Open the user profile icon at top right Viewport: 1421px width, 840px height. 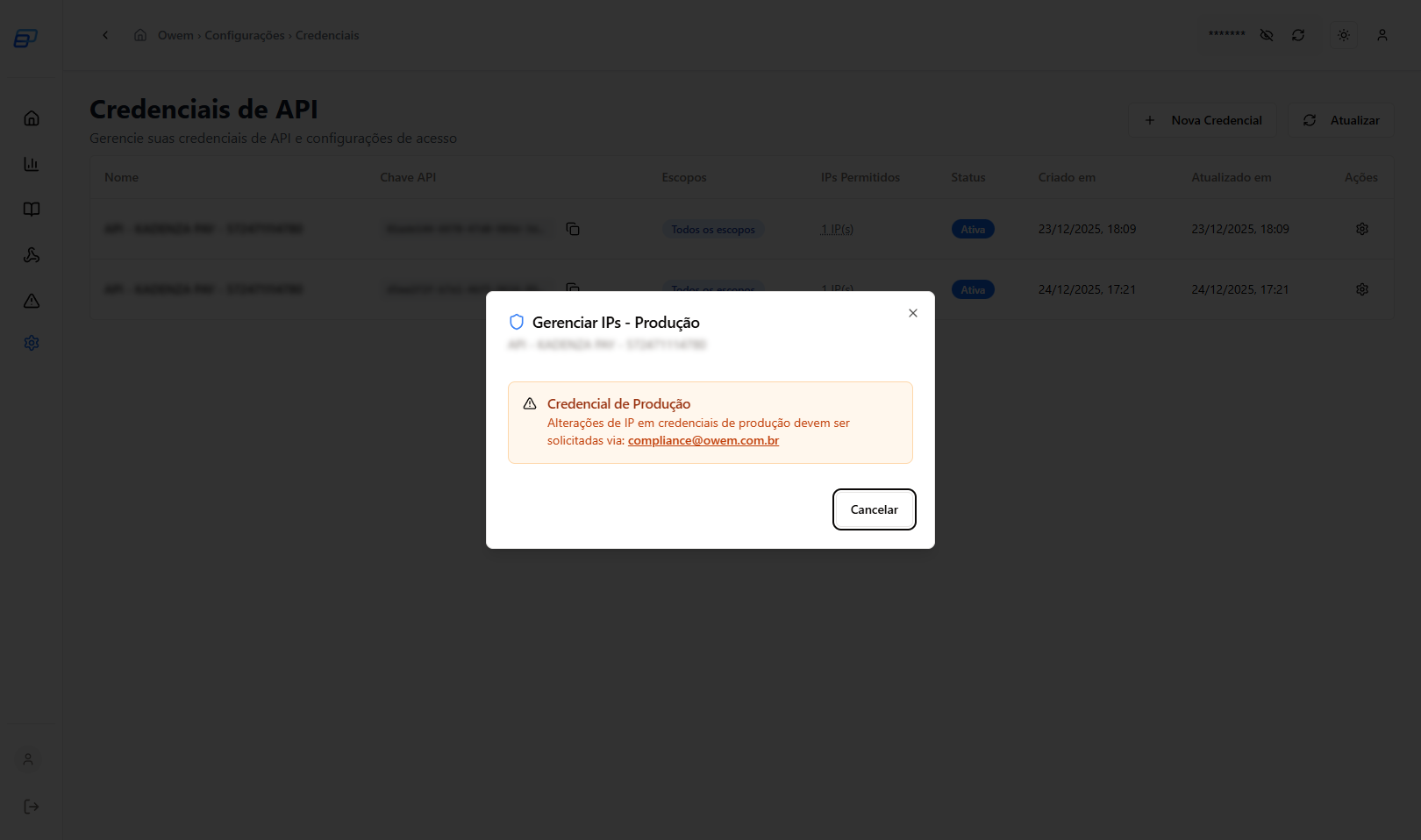[x=1382, y=35]
